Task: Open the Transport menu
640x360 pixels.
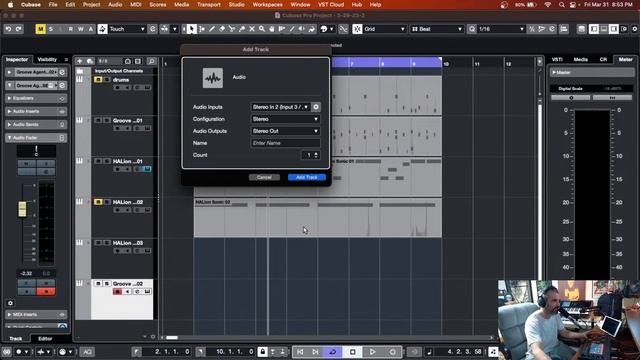Action: (209, 4)
